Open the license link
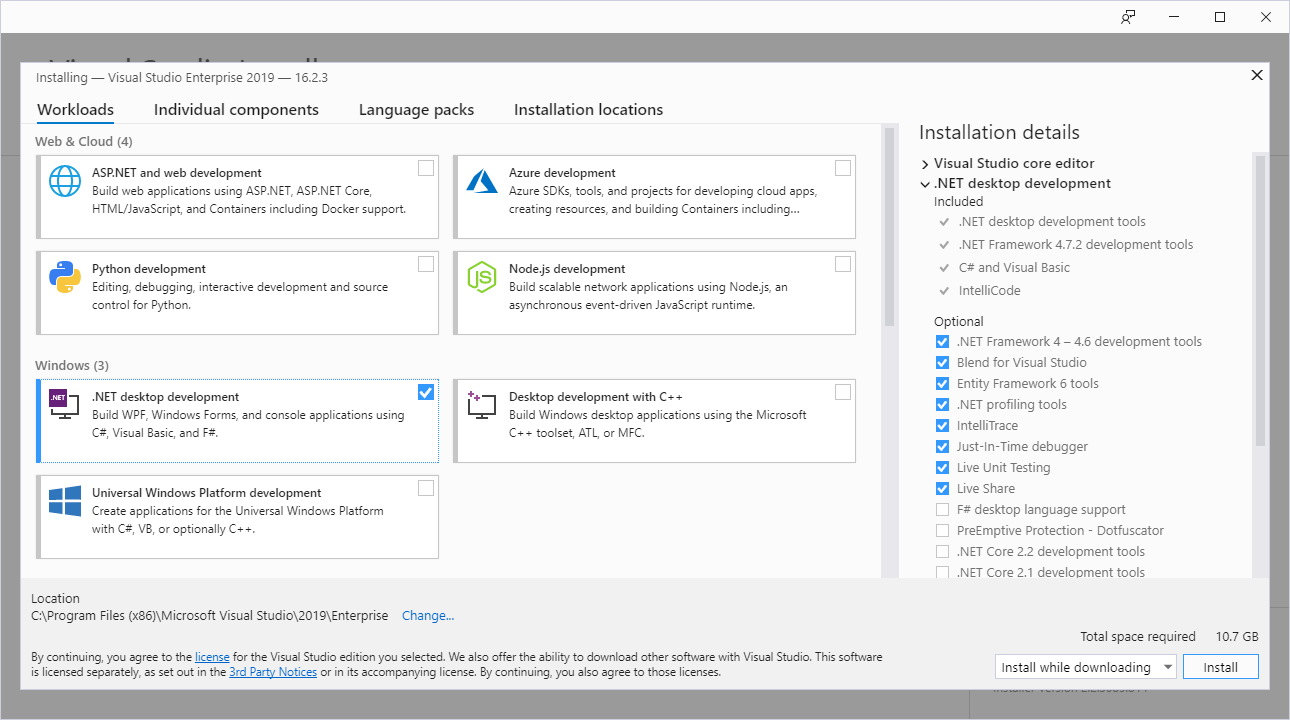 (212, 658)
